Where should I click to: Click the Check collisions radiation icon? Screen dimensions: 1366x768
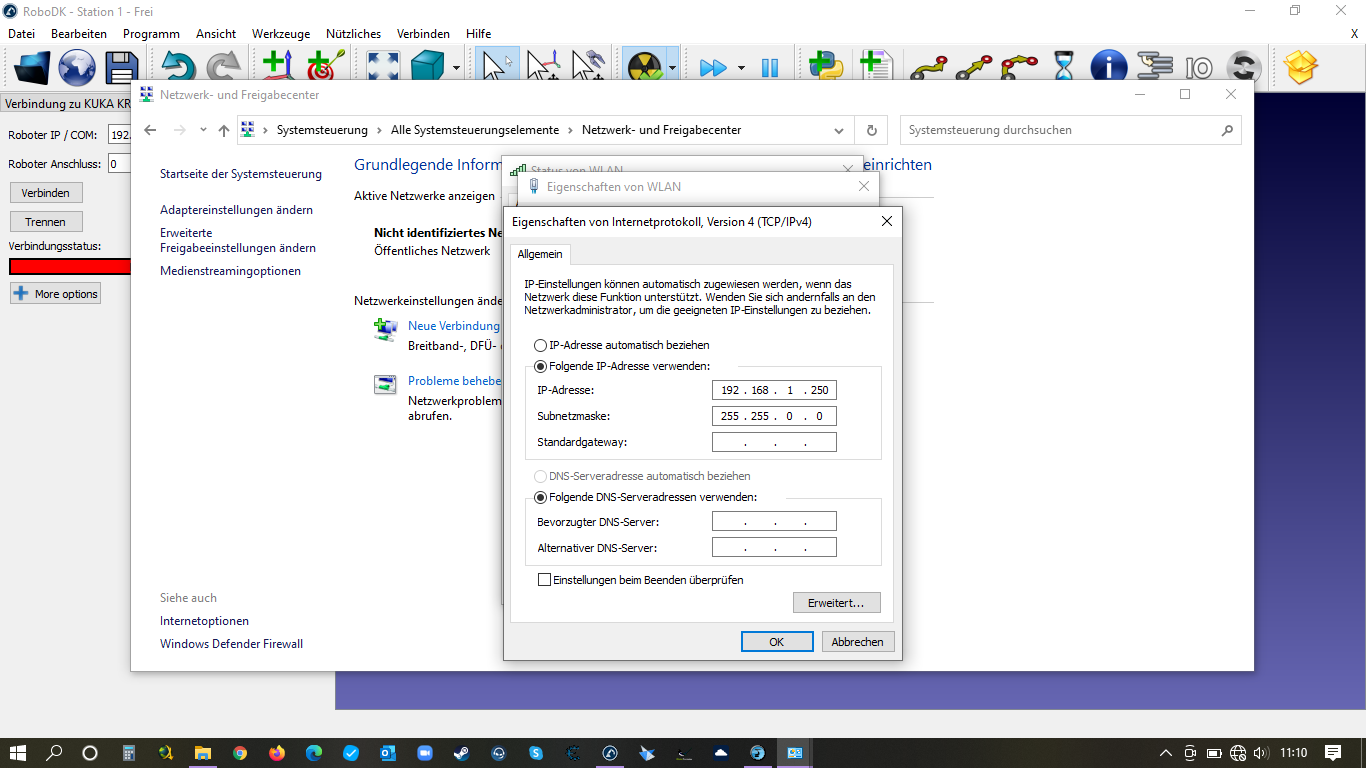coord(643,68)
